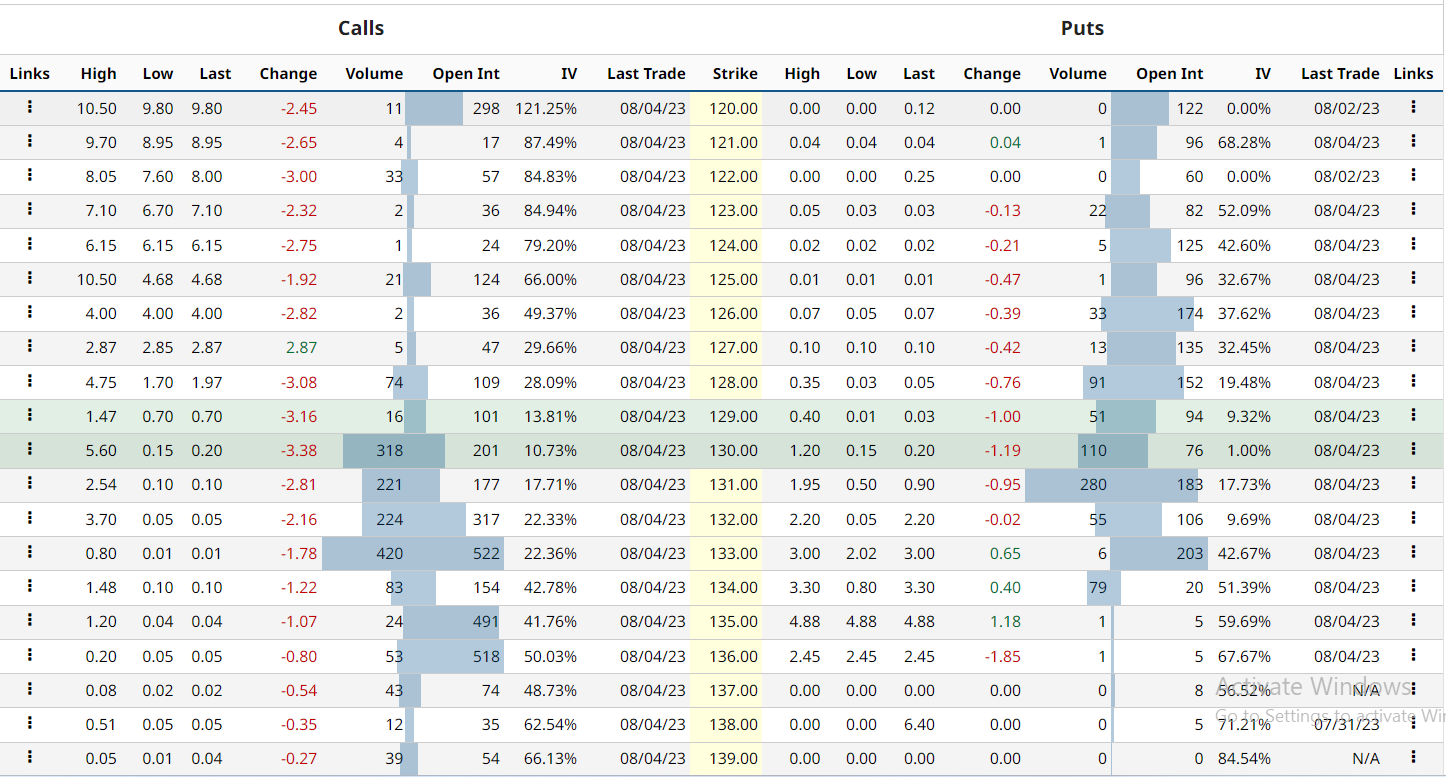Sort Calls by IV column header
1446x777 pixels.
tap(569, 73)
